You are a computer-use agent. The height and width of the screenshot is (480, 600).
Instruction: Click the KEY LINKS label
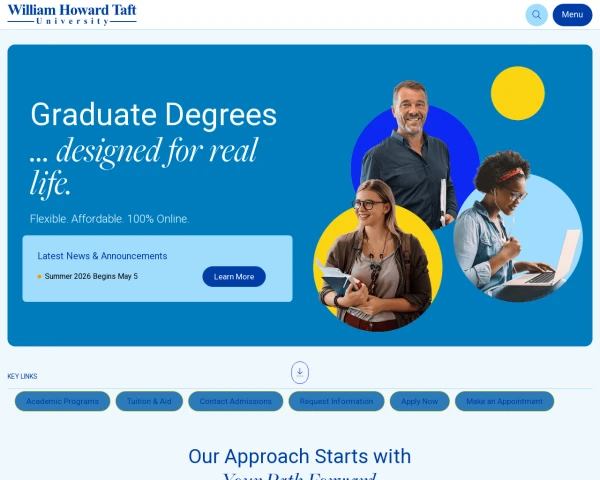[x=22, y=376]
